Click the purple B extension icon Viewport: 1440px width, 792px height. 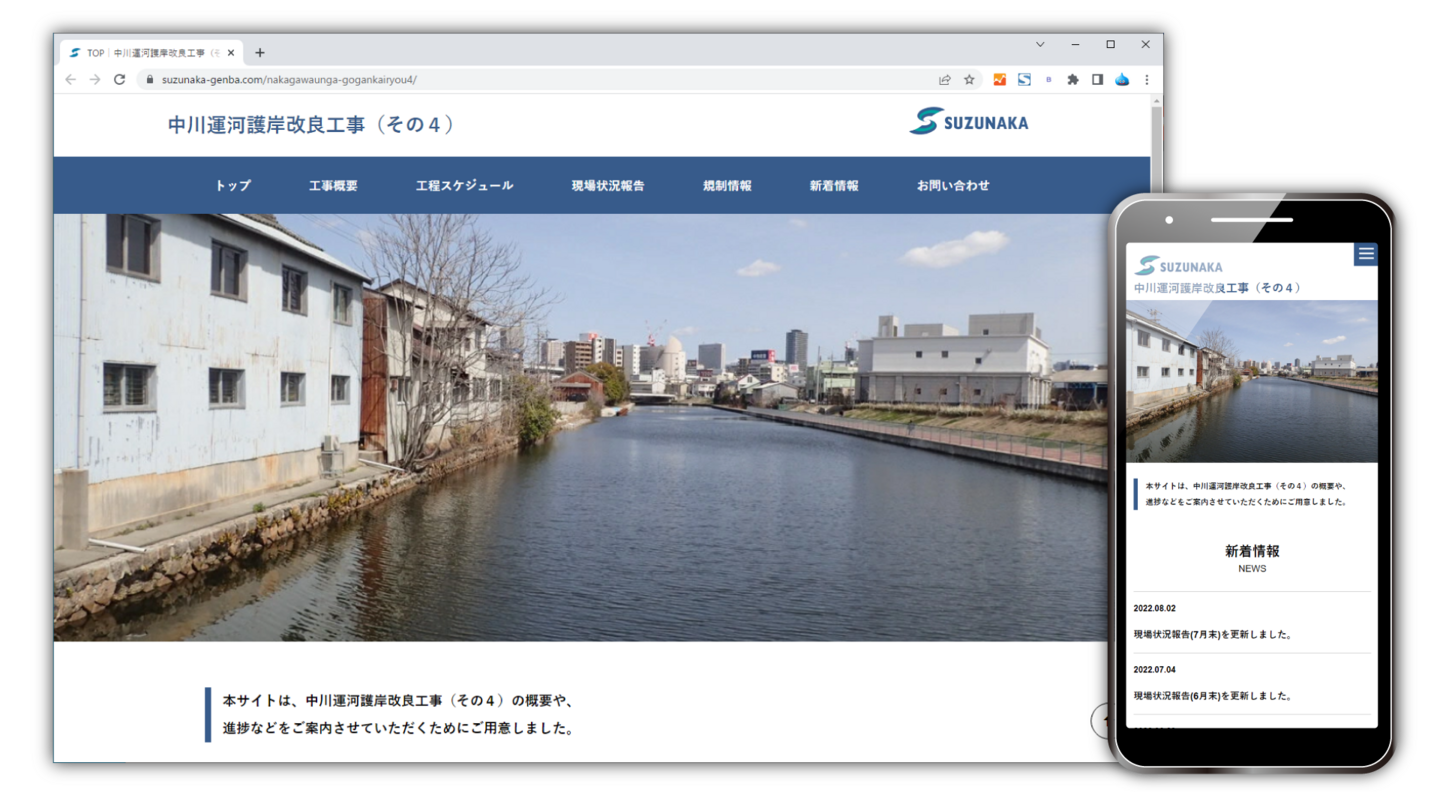click(x=1048, y=79)
